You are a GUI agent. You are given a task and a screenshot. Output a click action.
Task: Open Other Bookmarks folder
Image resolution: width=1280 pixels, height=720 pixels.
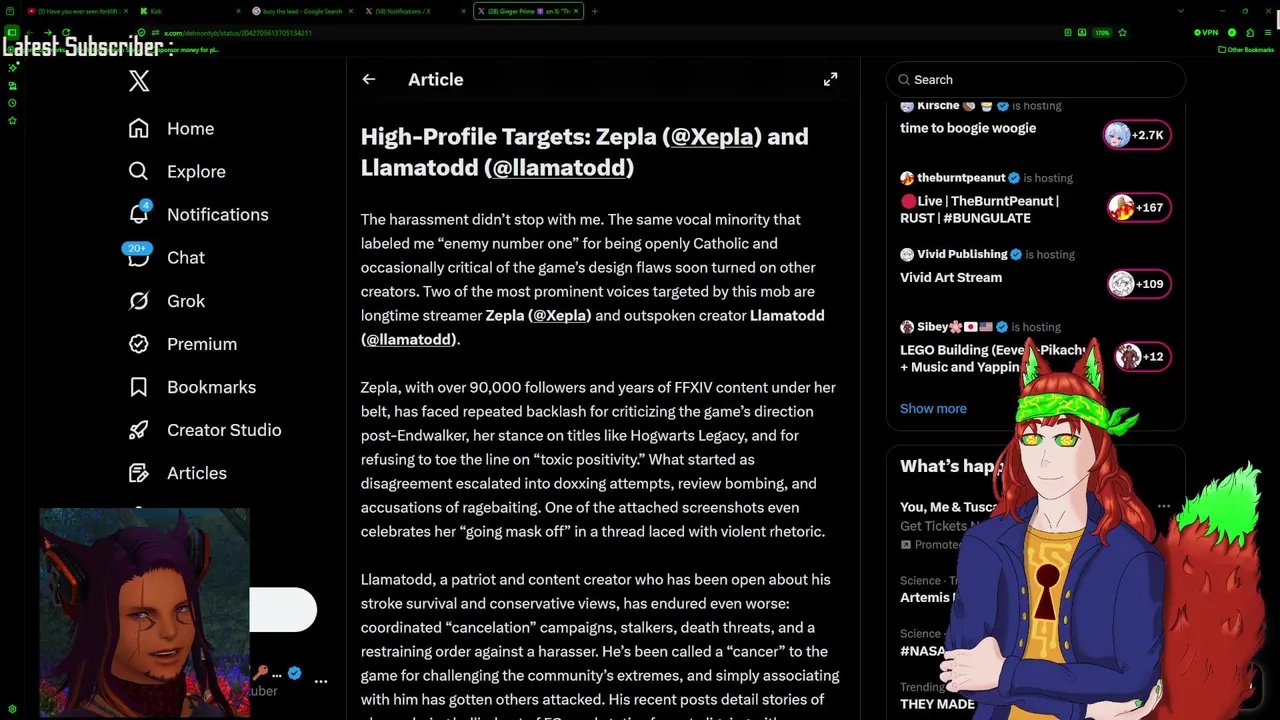coord(1246,50)
